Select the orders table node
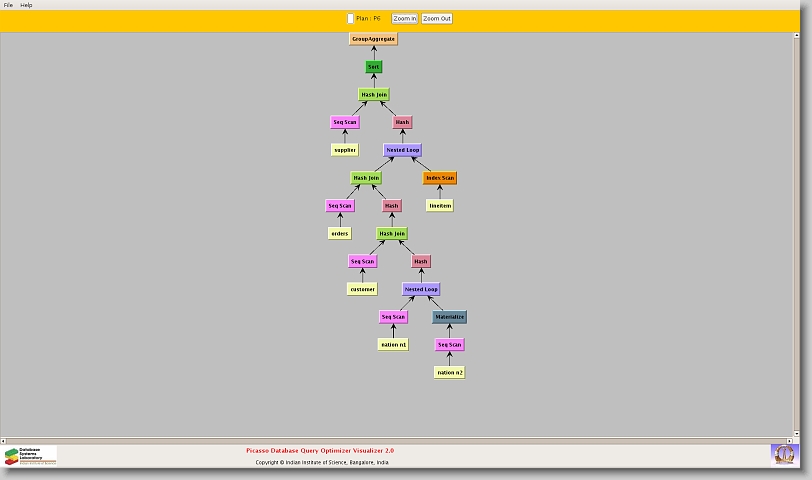Screen dimensions: 812x480 click(x=340, y=234)
